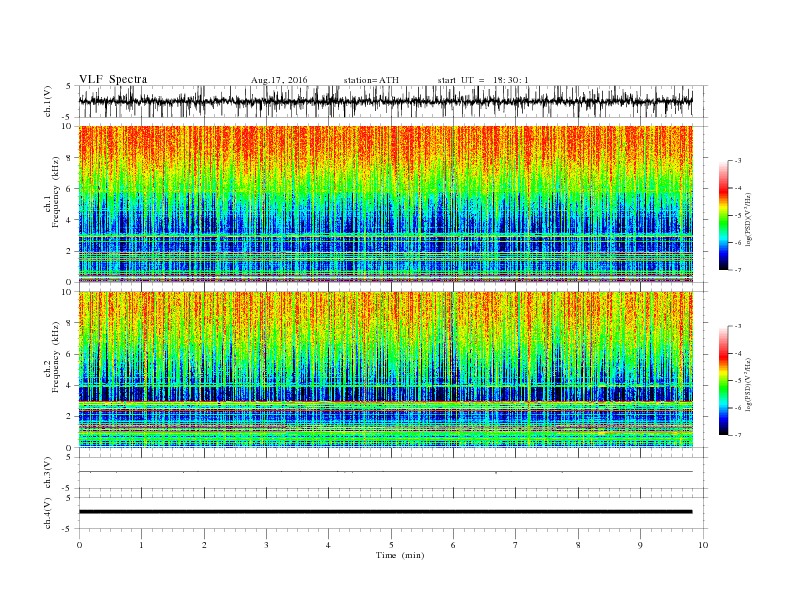
Task: Click the thin ch.3 voltage trace line
Action: [385, 472]
